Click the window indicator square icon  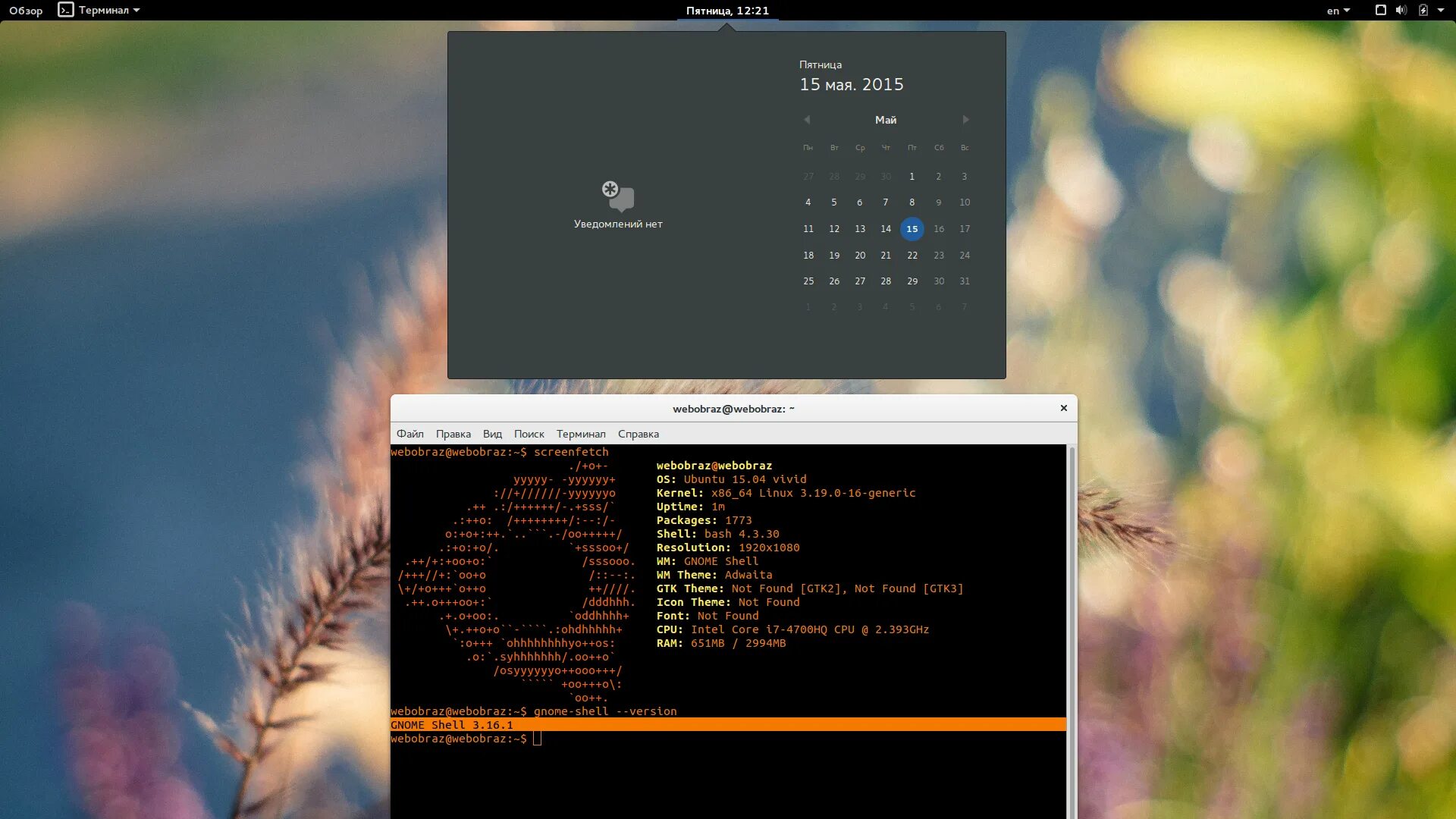pos(1380,11)
